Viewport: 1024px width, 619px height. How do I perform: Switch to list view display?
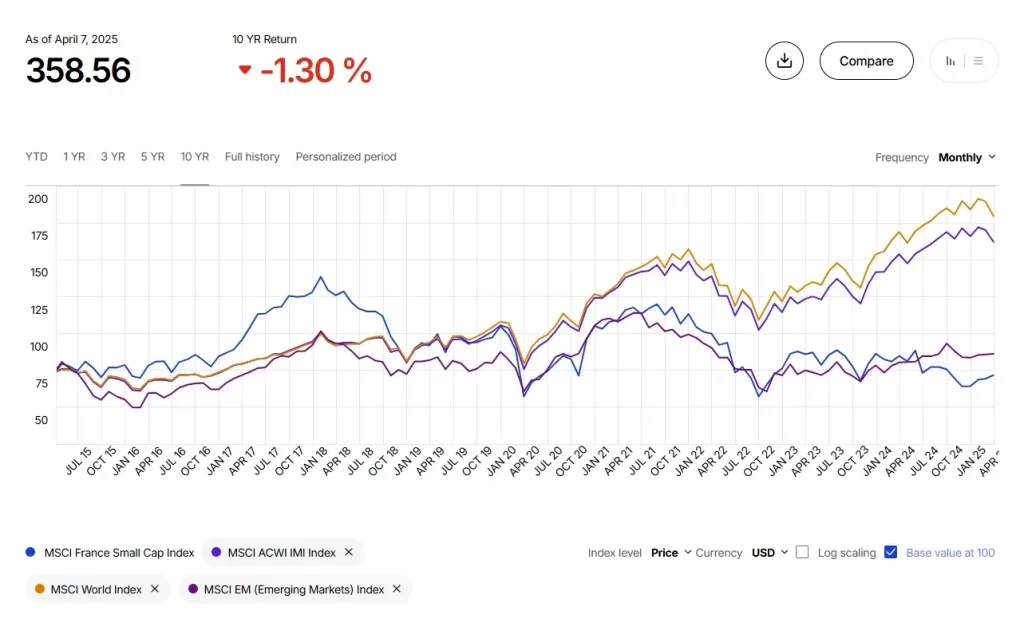[977, 61]
